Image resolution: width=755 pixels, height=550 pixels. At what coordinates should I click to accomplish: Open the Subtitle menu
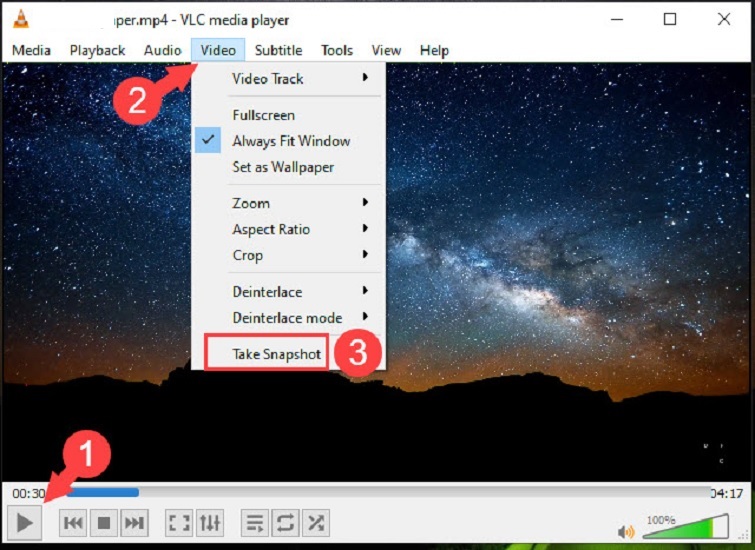(x=278, y=50)
